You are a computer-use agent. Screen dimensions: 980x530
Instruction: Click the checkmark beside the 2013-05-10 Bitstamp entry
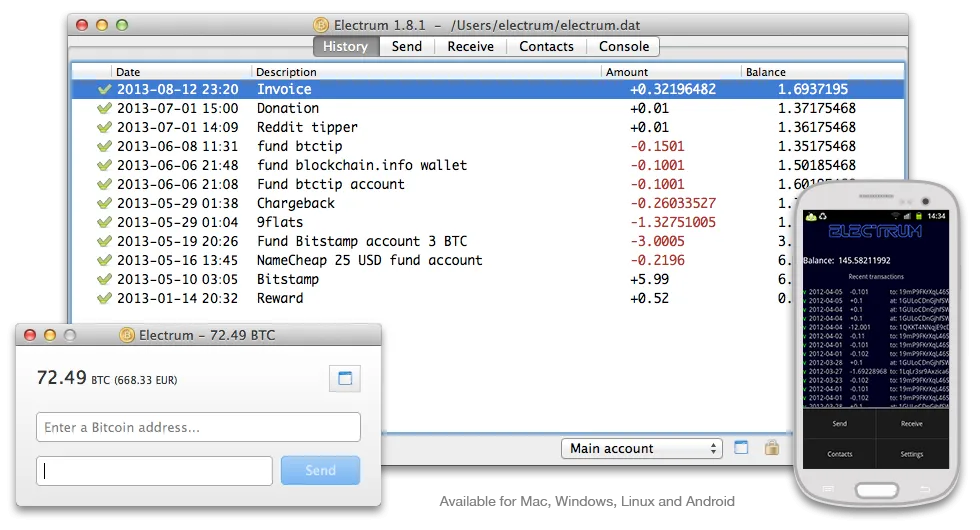pyautogui.click(x=104, y=279)
